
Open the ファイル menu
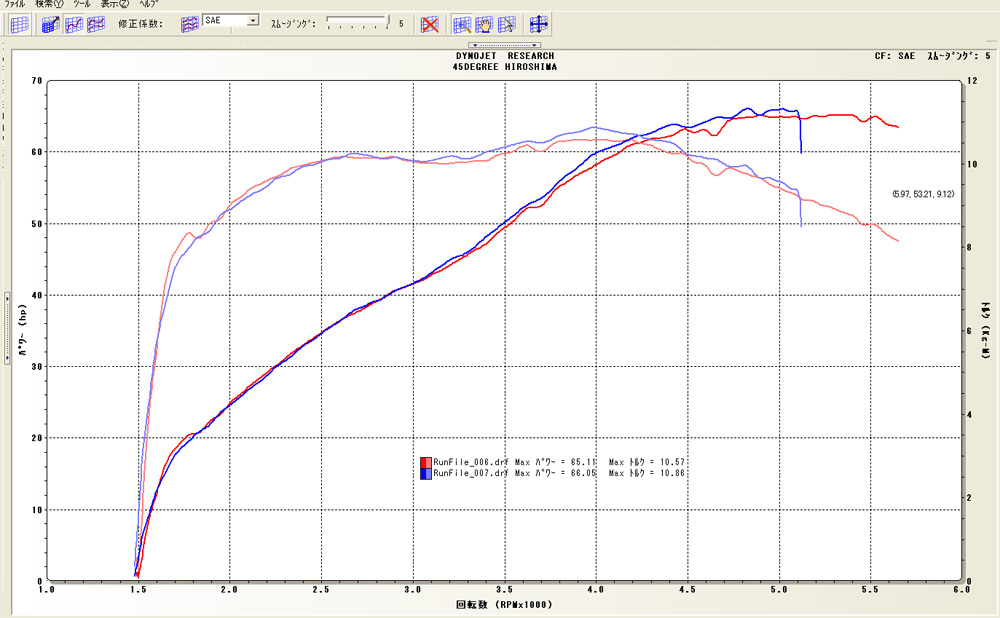tap(15, 5)
